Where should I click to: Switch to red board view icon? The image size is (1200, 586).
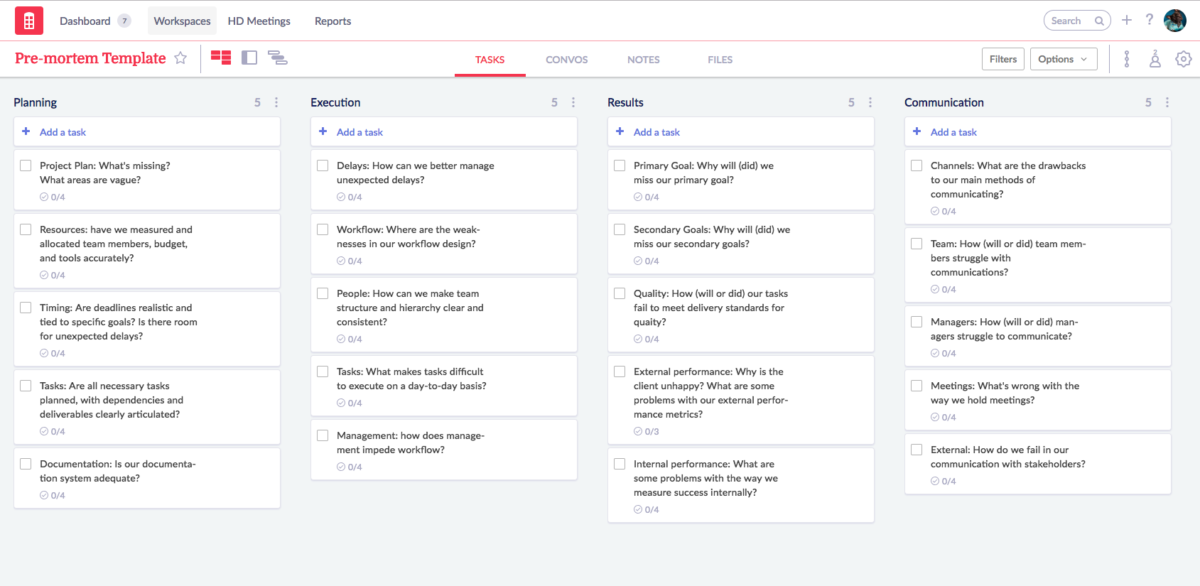coord(221,58)
